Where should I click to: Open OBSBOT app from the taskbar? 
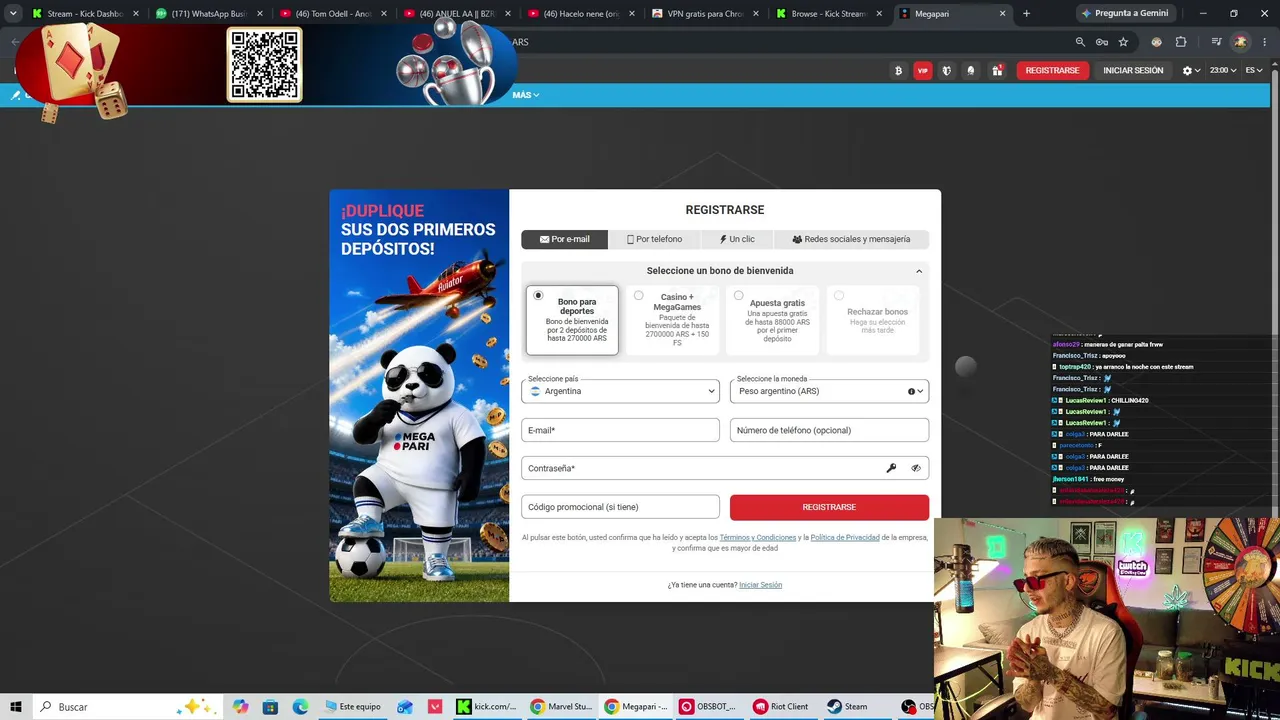click(707, 706)
